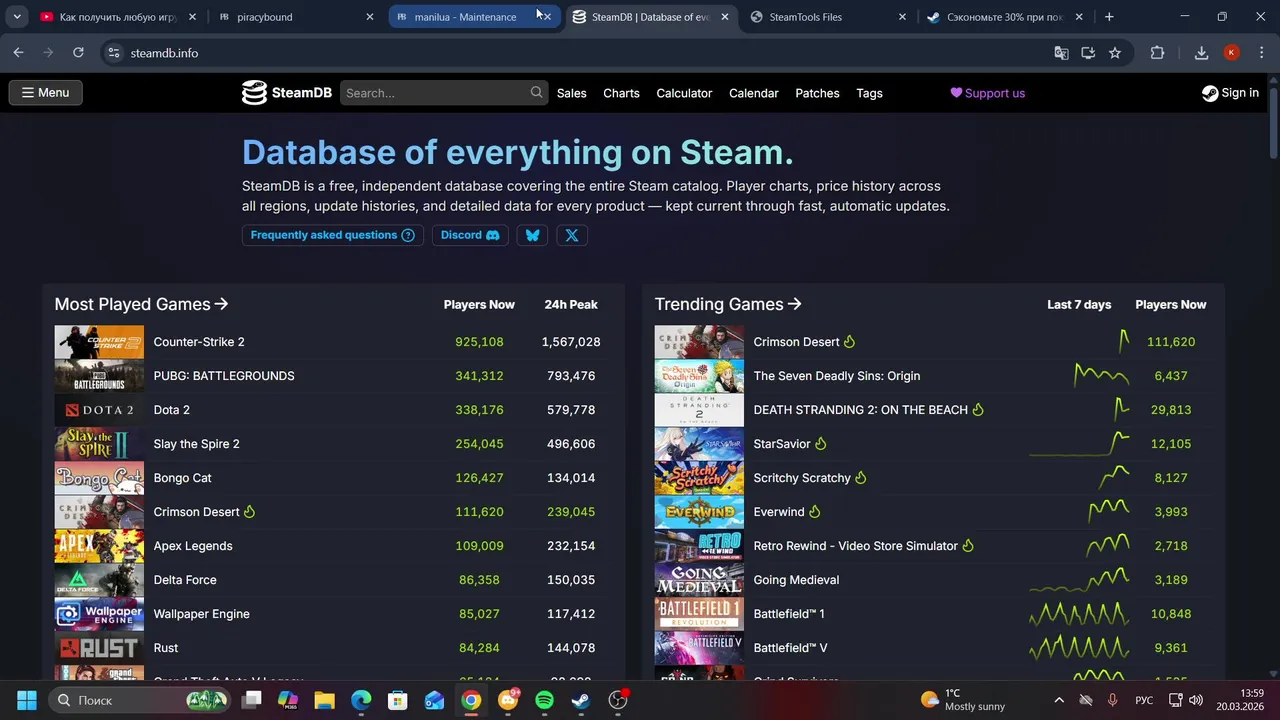This screenshot has height=720, width=1280.
Task: Open the Most Played Games arrow link
Action: click(141, 304)
